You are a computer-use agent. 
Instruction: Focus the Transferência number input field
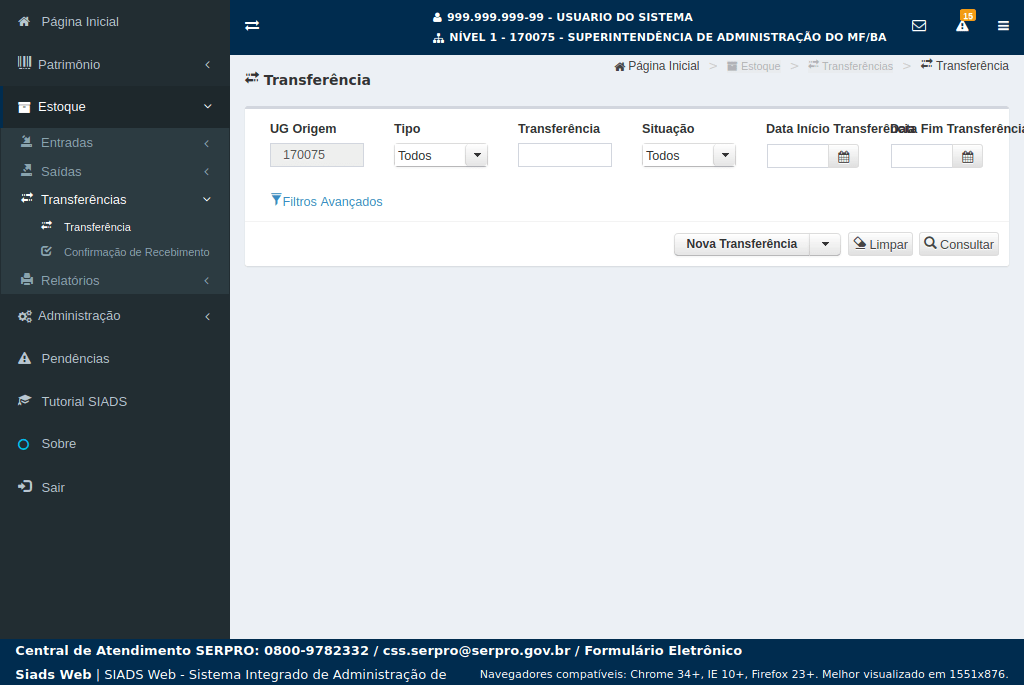(565, 155)
